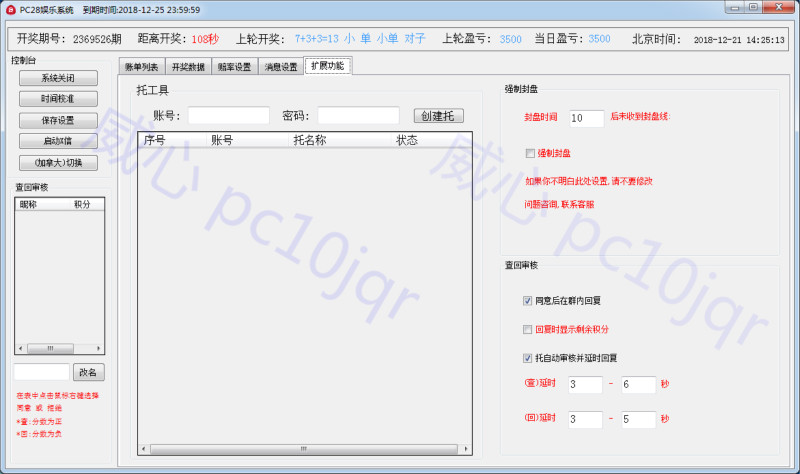Image resolution: width=800 pixels, height=474 pixels.
Task: Click the 创建托 button
Action: pyautogui.click(x=438, y=116)
